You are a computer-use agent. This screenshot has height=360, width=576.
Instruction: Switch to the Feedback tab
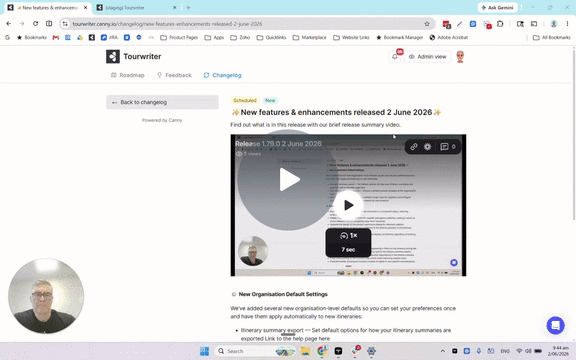click(x=174, y=75)
